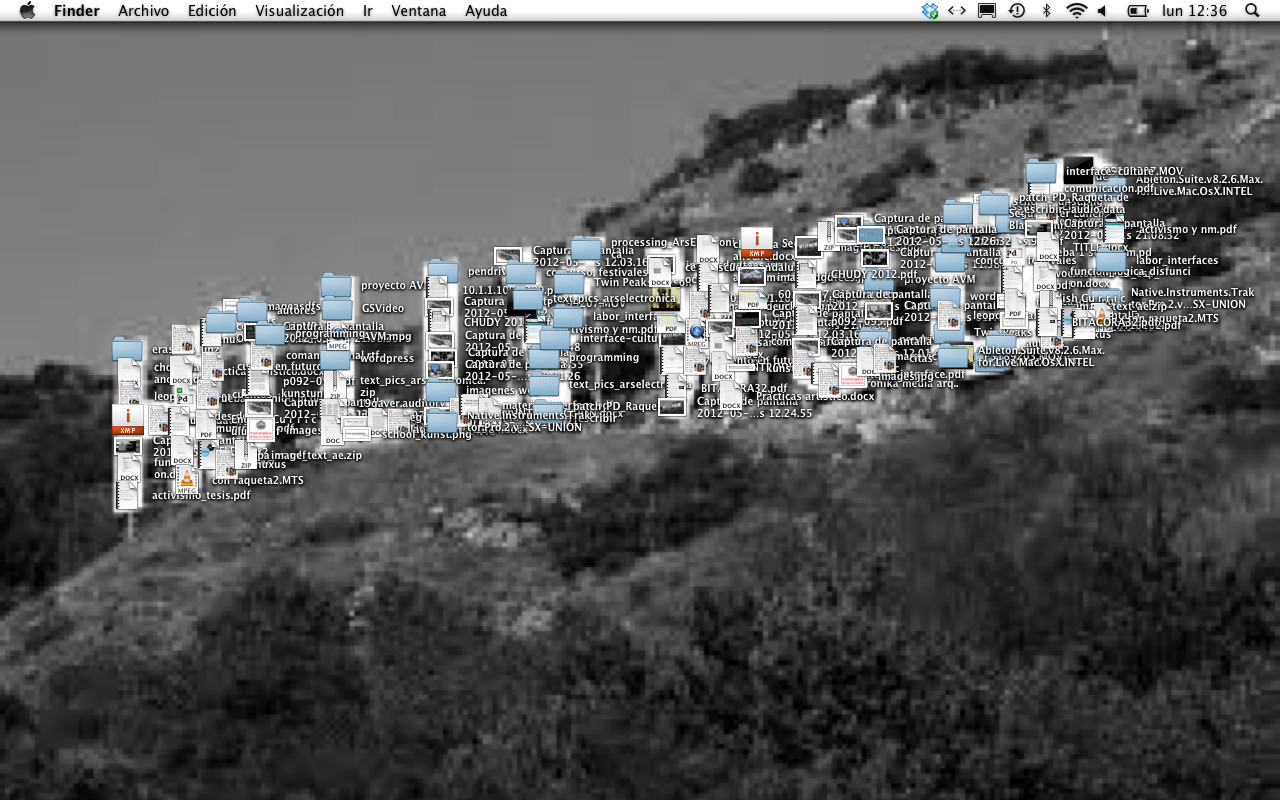This screenshot has height=800, width=1280.
Task: Open the Visualización menu
Action: pos(299,11)
